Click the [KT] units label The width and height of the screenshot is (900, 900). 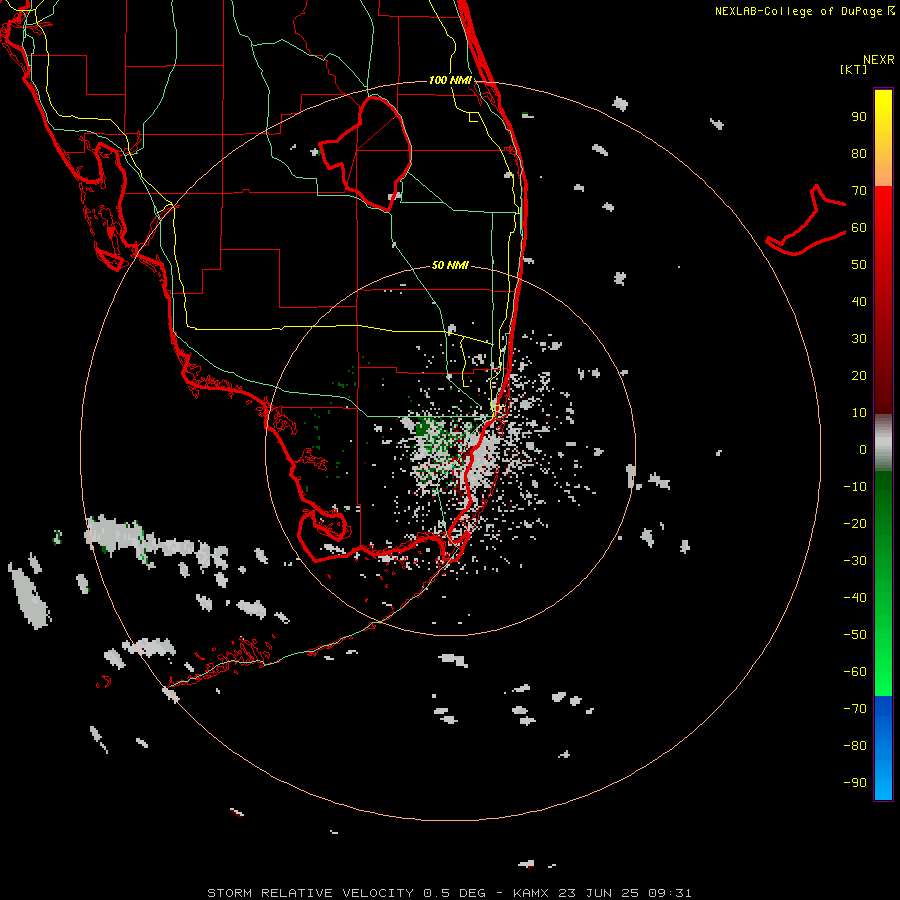854,69
